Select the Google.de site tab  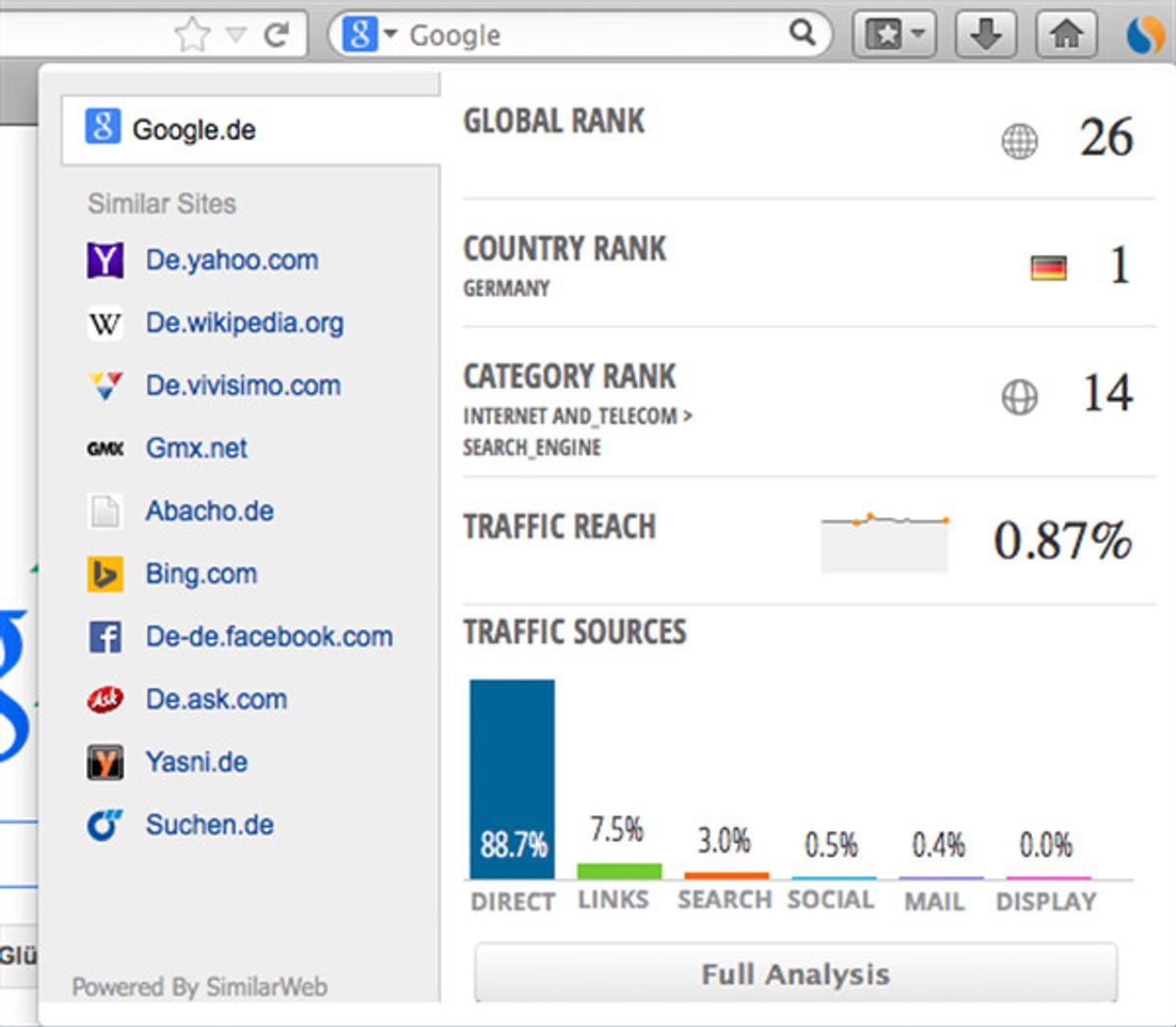[250, 129]
